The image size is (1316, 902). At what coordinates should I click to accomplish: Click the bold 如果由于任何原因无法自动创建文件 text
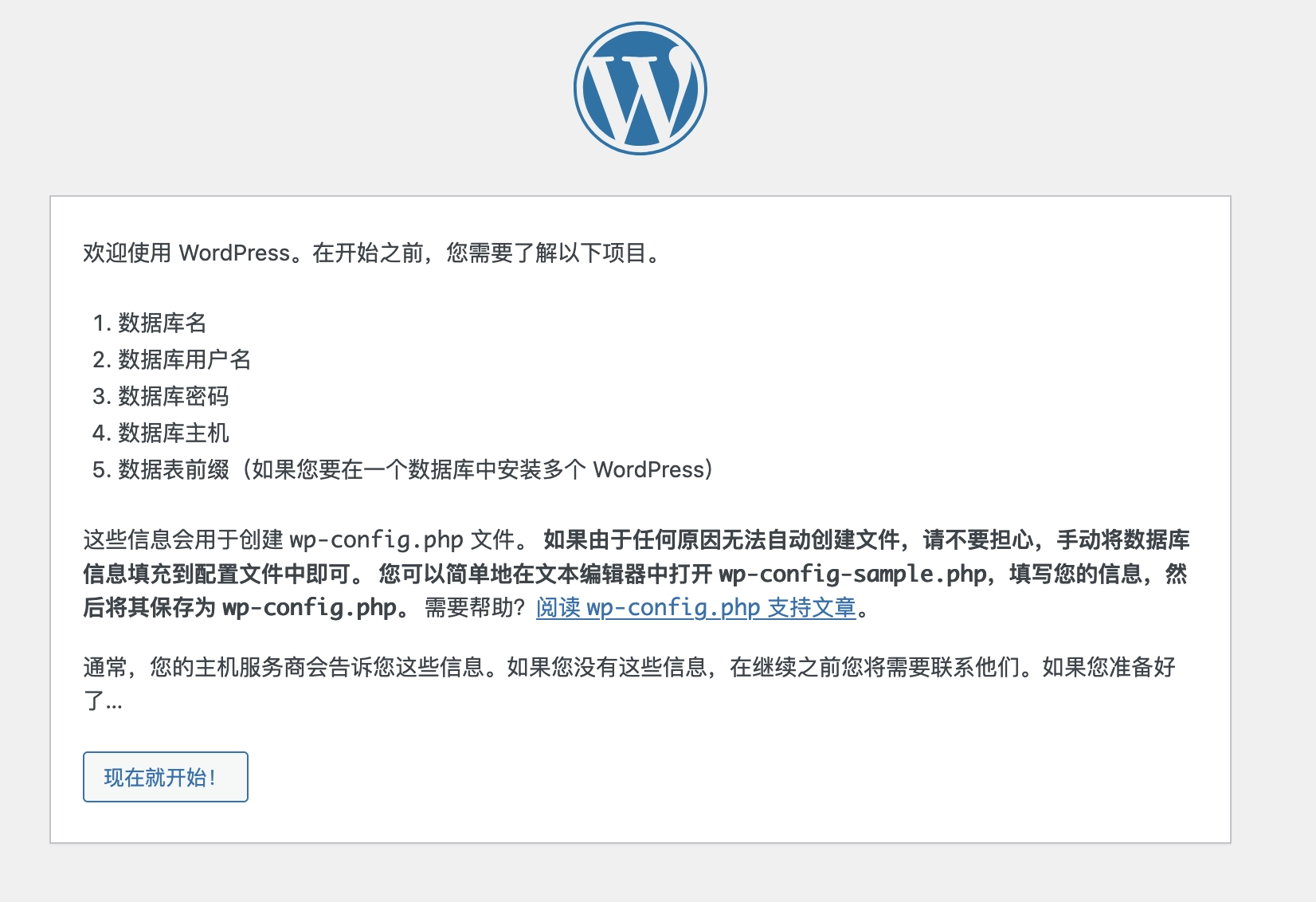[721, 540]
